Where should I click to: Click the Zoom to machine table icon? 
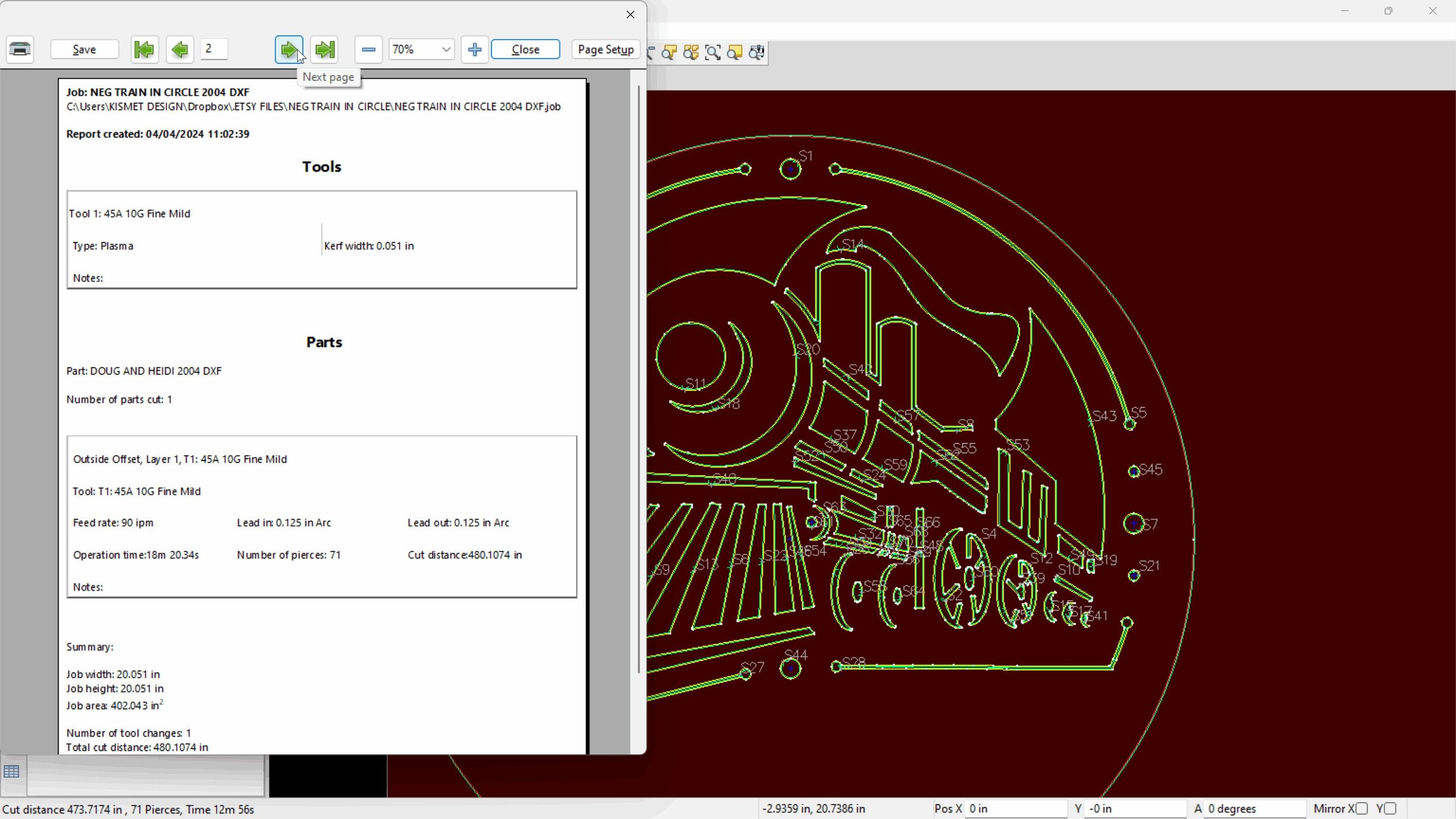pyautogui.click(x=757, y=52)
